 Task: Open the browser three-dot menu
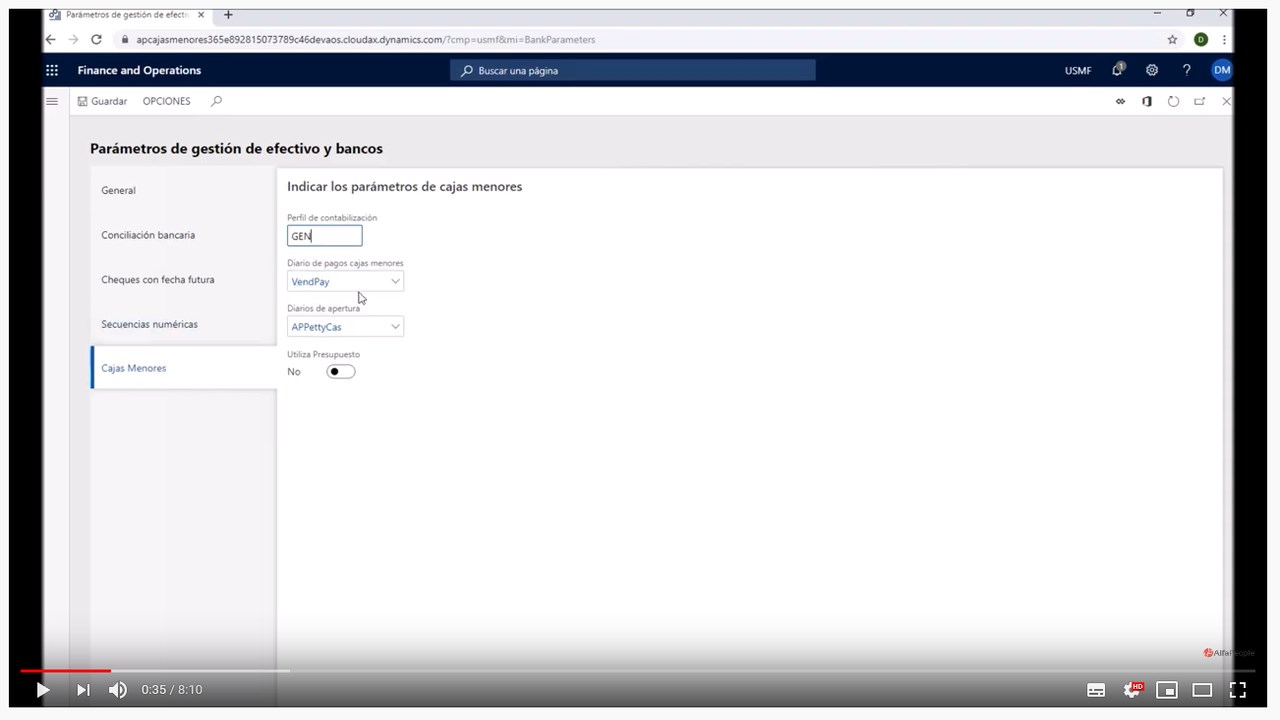1224,39
